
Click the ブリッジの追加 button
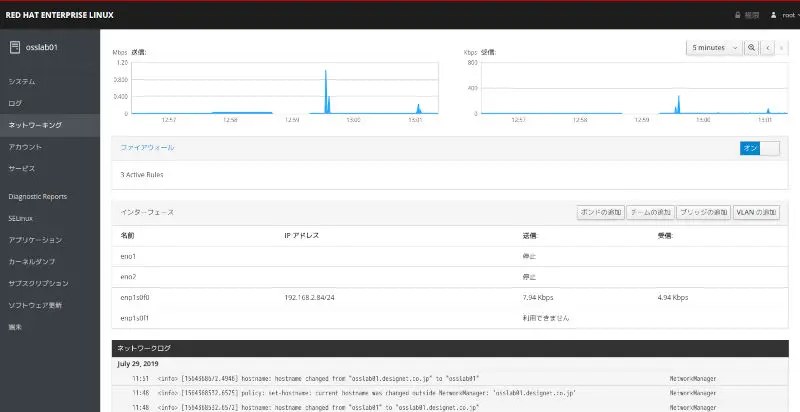(x=704, y=213)
